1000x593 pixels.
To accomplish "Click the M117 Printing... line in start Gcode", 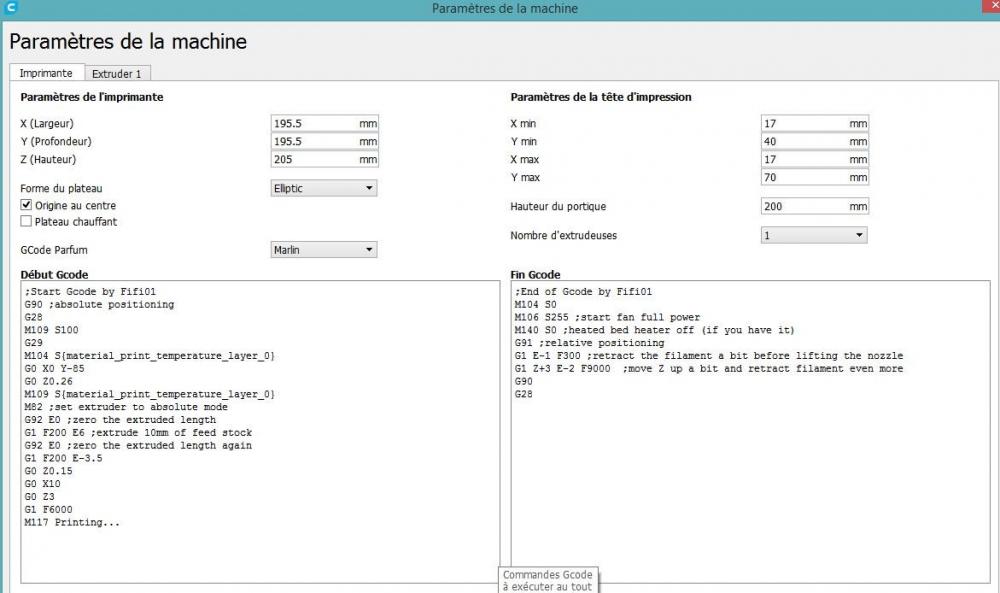I will point(72,522).
